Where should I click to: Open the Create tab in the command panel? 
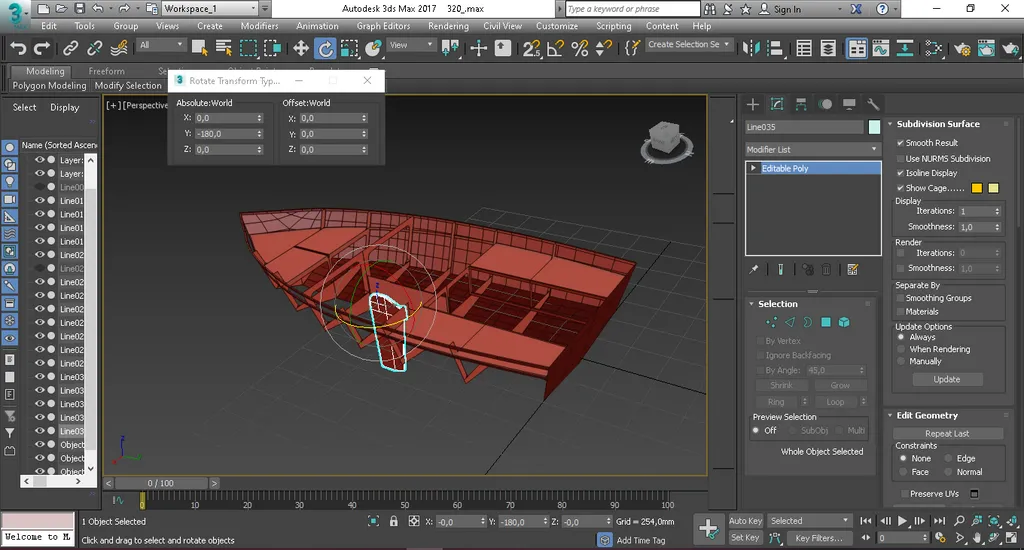click(x=753, y=104)
